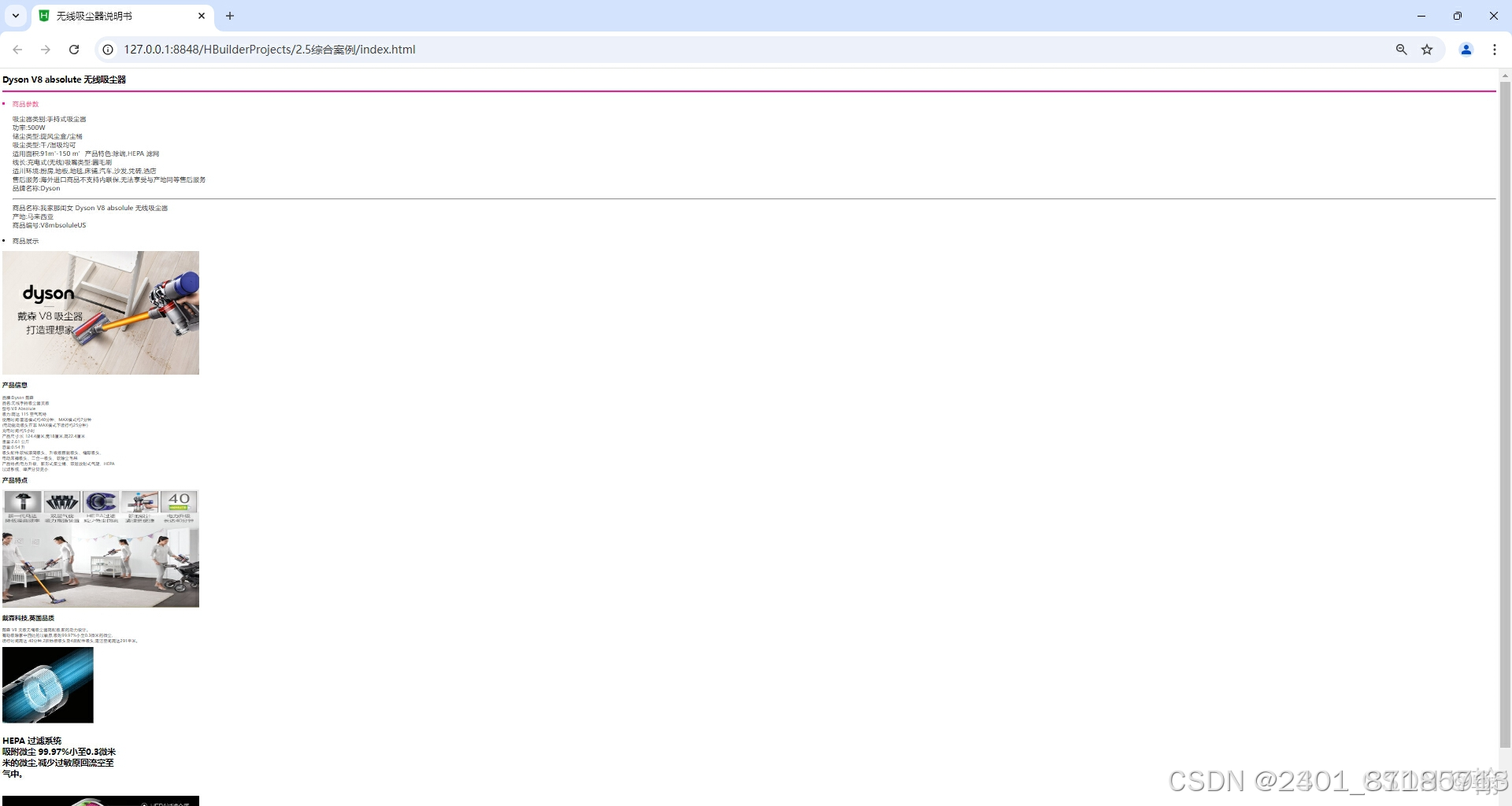The image size is (1512, 806).
Task: Click the product features image with family
Action: click(x=101, y=548)
